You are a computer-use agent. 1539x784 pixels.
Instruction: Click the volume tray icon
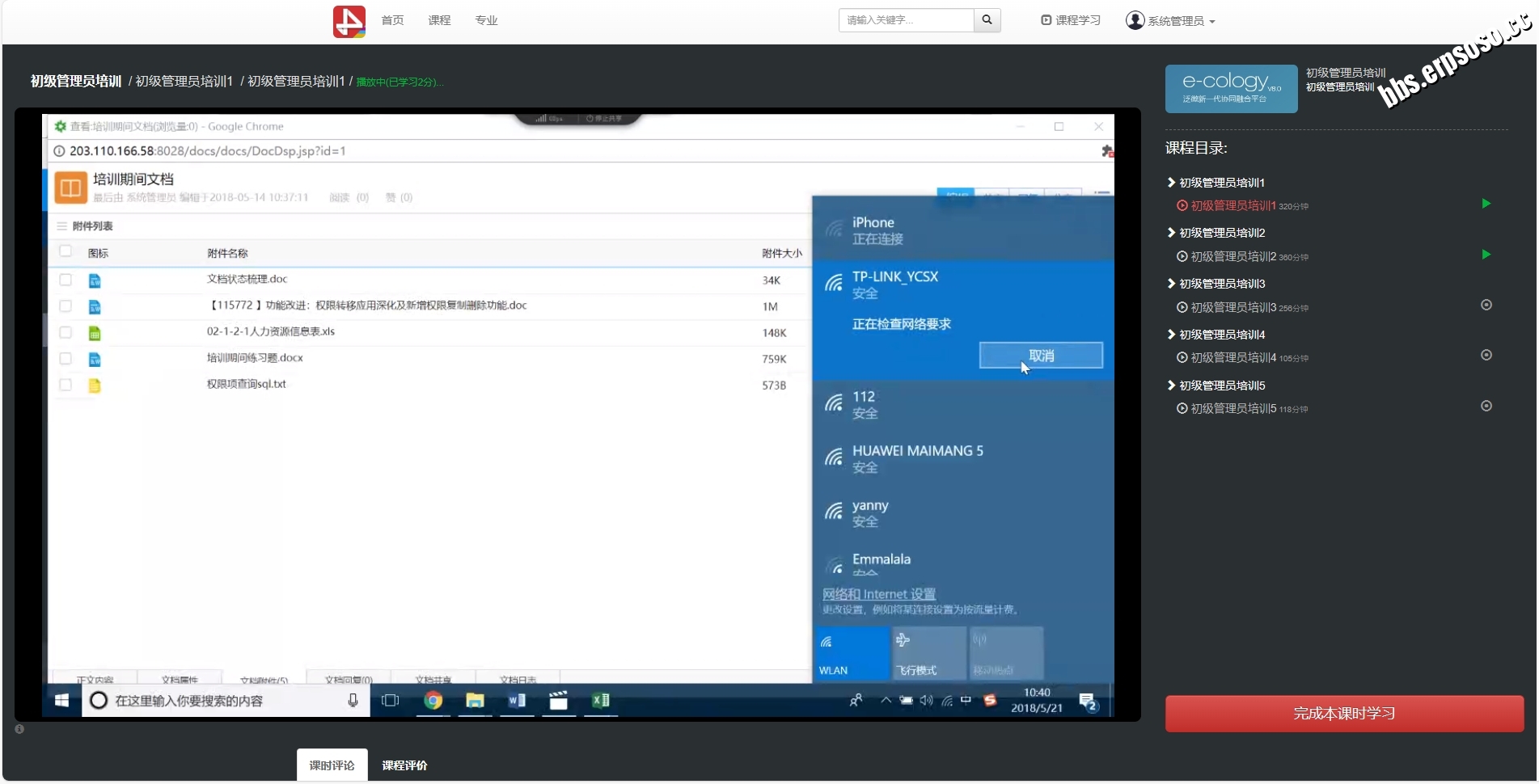(x=926, y=700)
